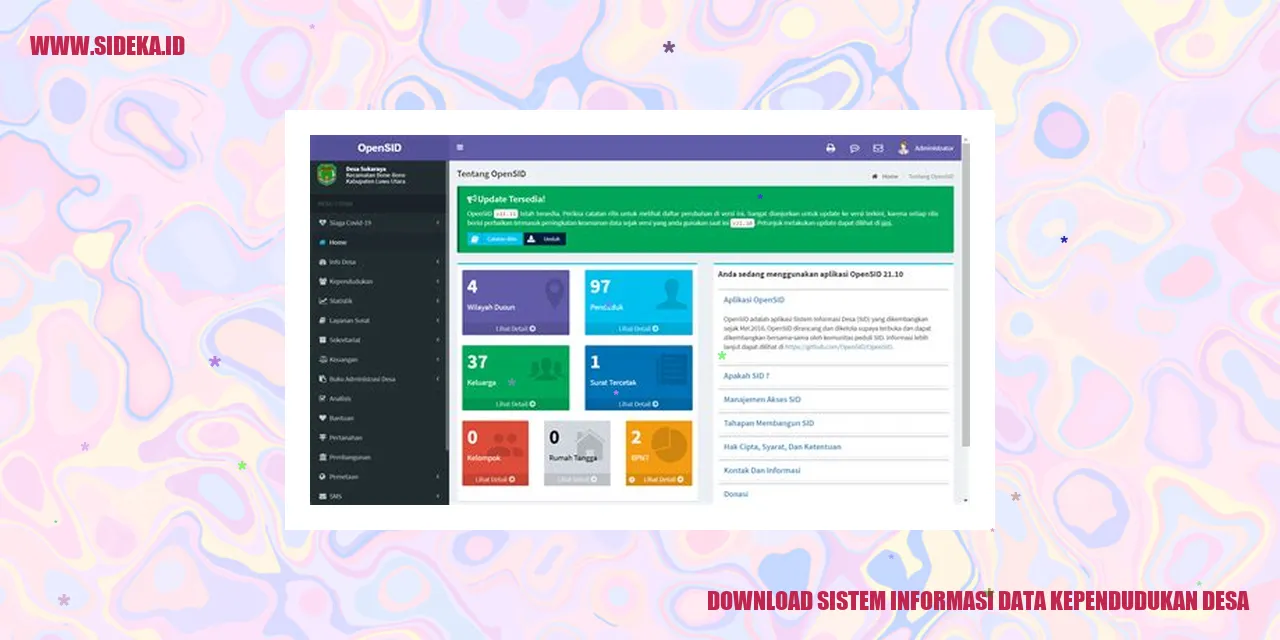Click the pie chart icon on orange card
The width and height of the screenshot is (1280, 640).
point(671,444)
